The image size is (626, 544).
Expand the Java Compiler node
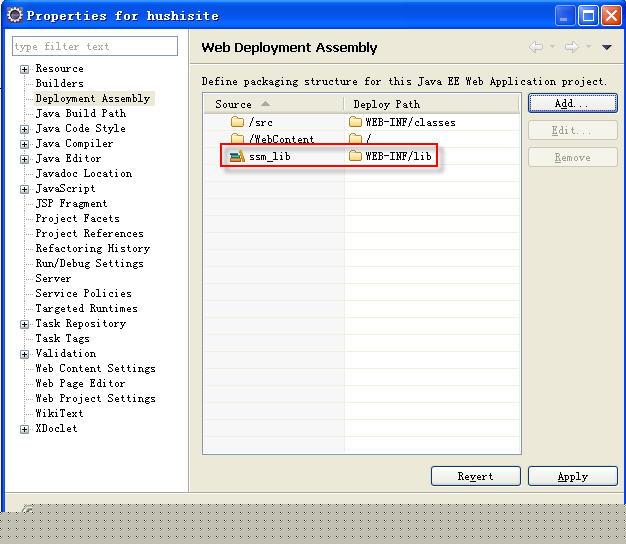[x=24, y=144]
